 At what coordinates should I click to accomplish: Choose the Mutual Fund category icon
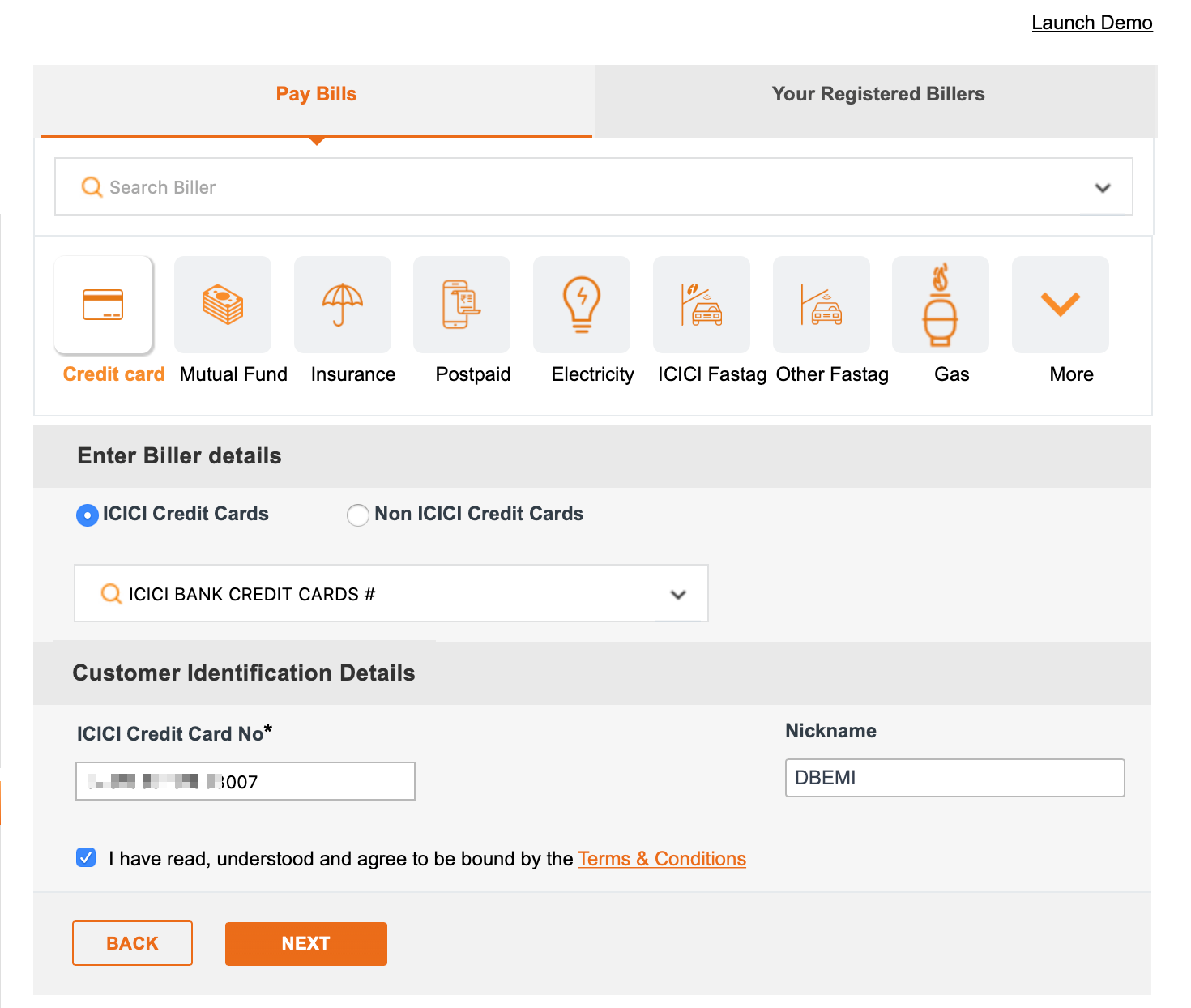[223, 305]
